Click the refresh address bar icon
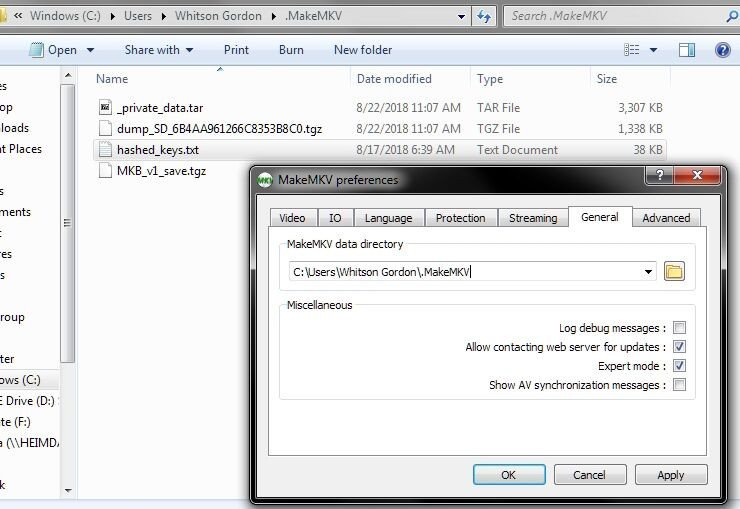 click(x=484, y=17)
